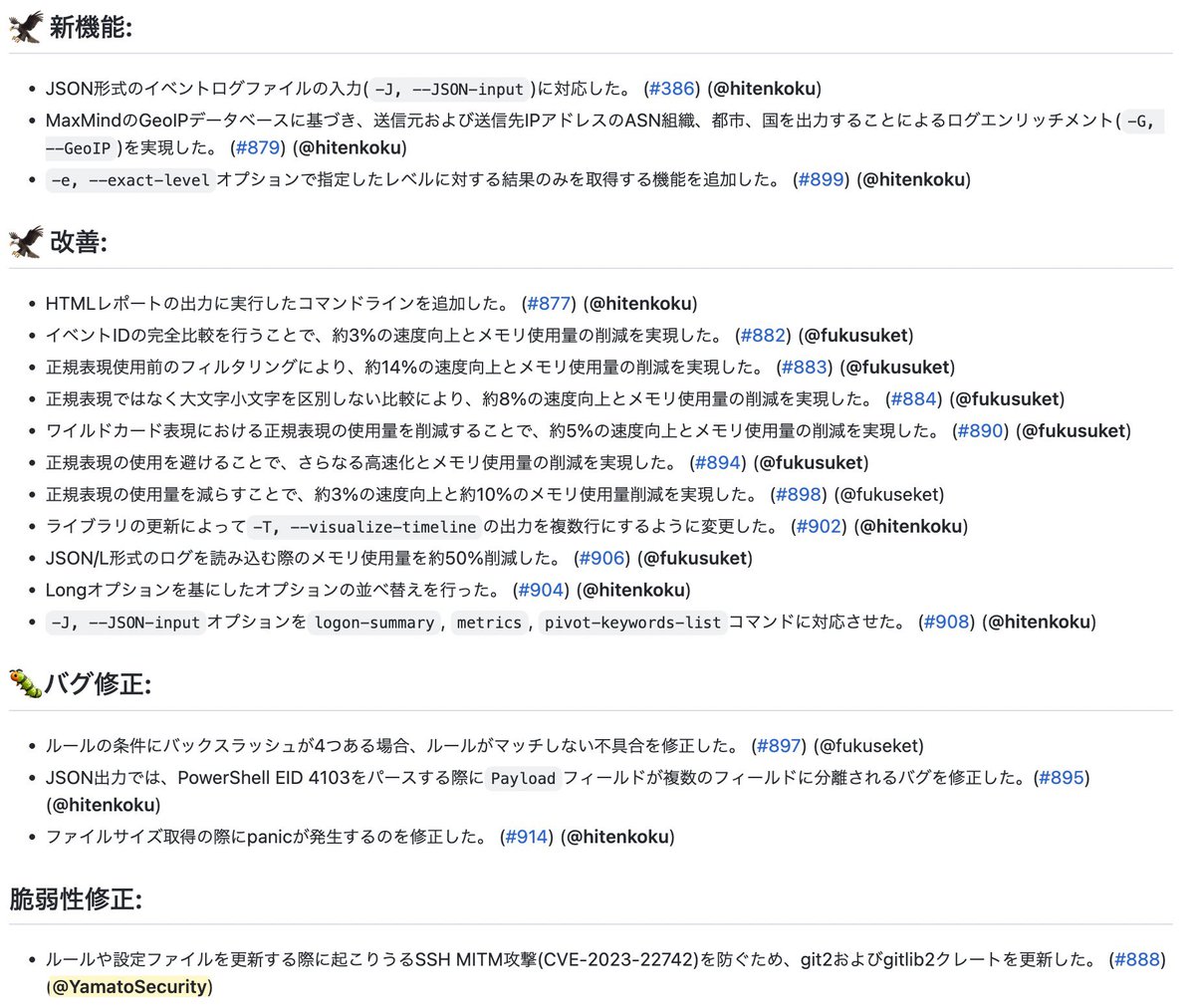This screenshot has height=1008, width=1195.
Task: Open issue link #386
Action: coord(672,89)
